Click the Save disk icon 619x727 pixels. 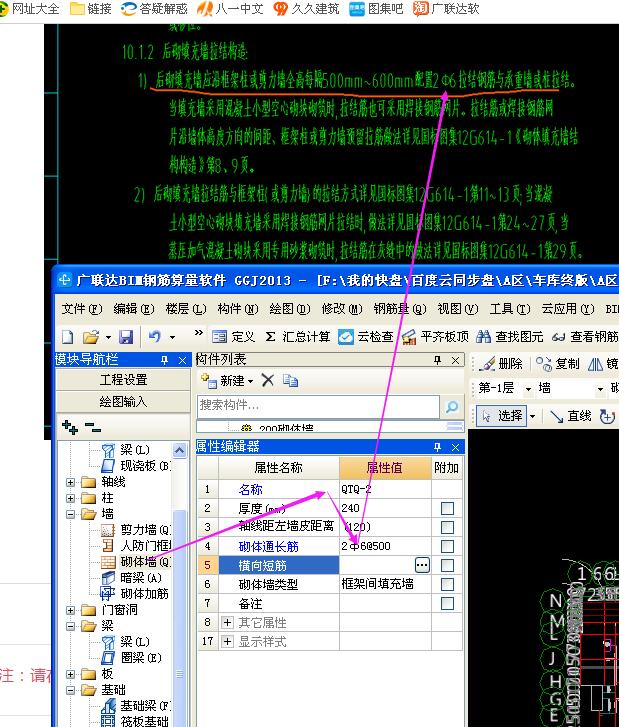pyautogui.click(x=126, y=337)
